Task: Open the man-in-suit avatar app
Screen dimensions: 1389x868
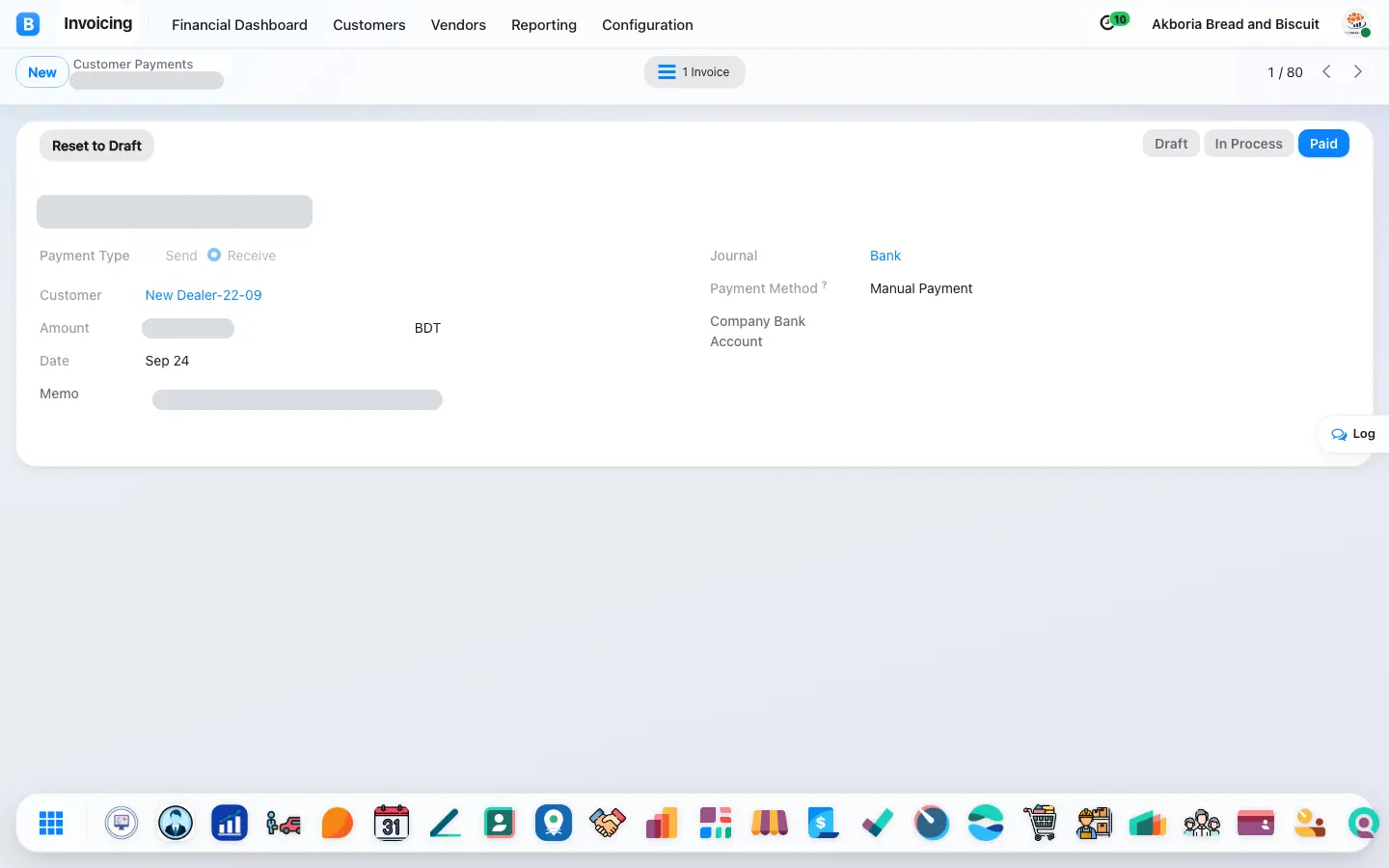Action: pos(176,823)
